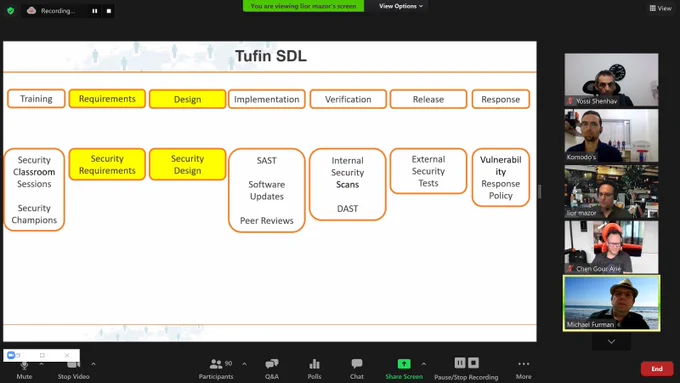Expand the video options arrow
This screenshot has height=383, width=680.
coord(93,364)
